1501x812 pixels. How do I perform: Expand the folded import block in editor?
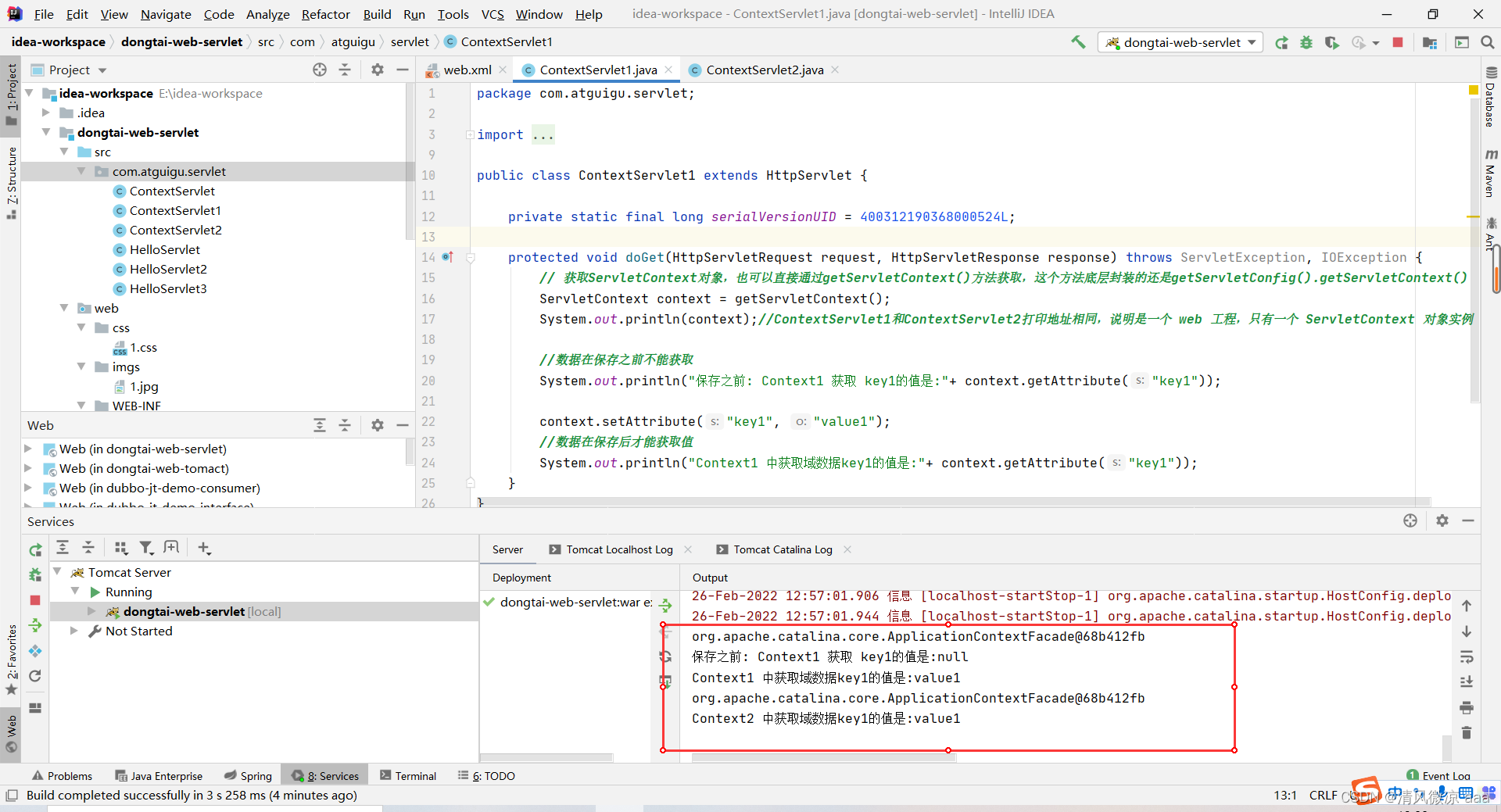[470, 134]
